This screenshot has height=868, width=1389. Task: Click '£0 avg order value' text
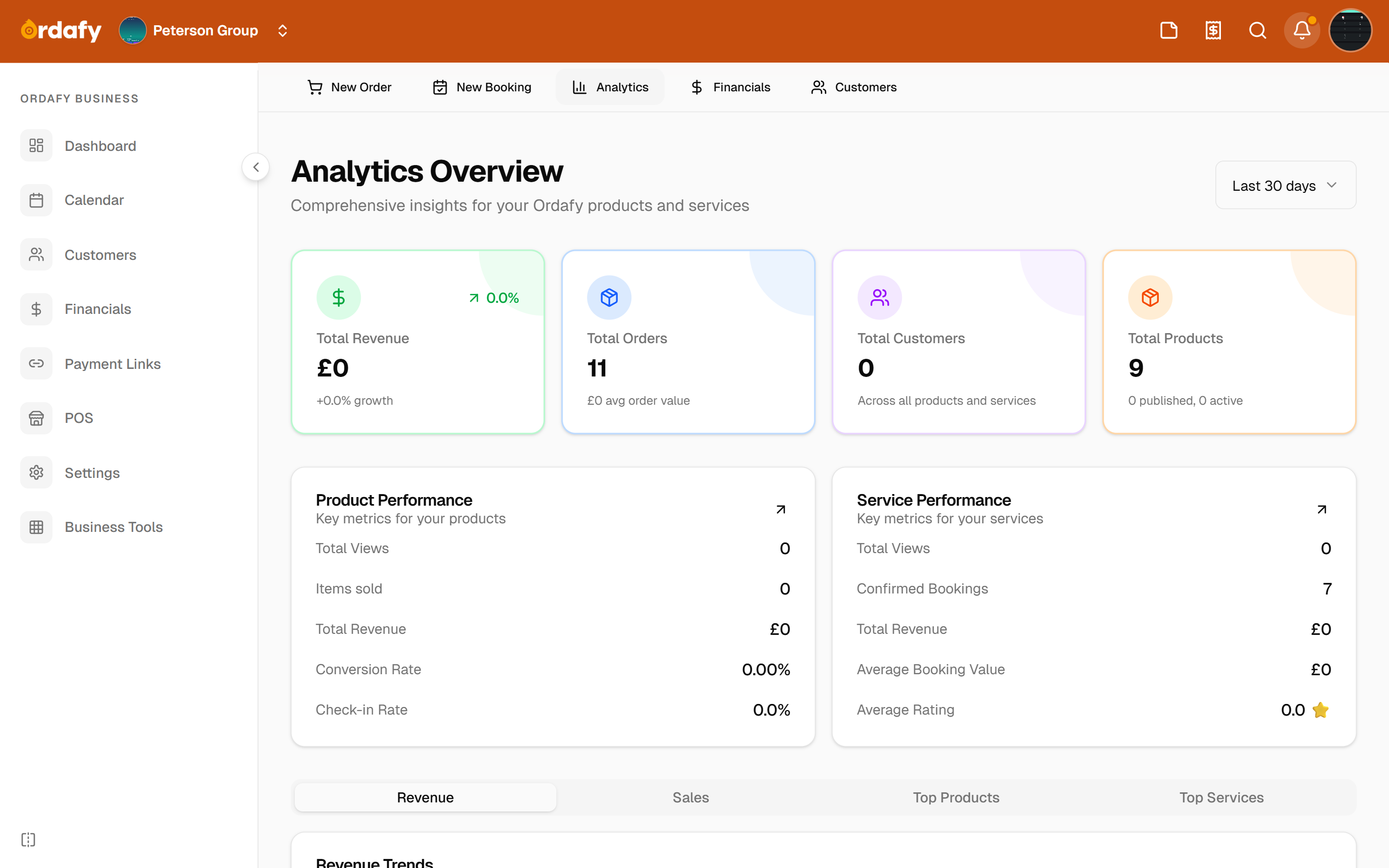point(638,401)
